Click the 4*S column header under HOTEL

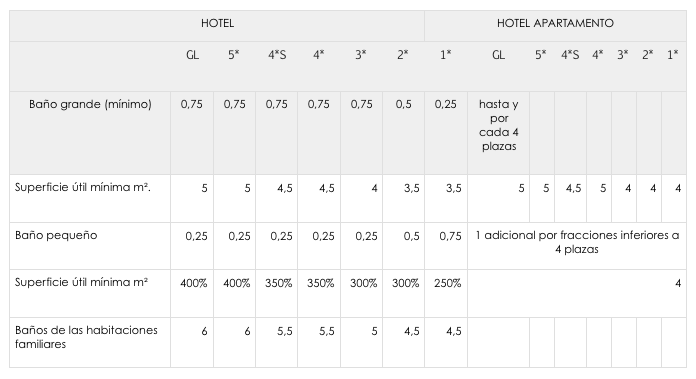point(277,55)
